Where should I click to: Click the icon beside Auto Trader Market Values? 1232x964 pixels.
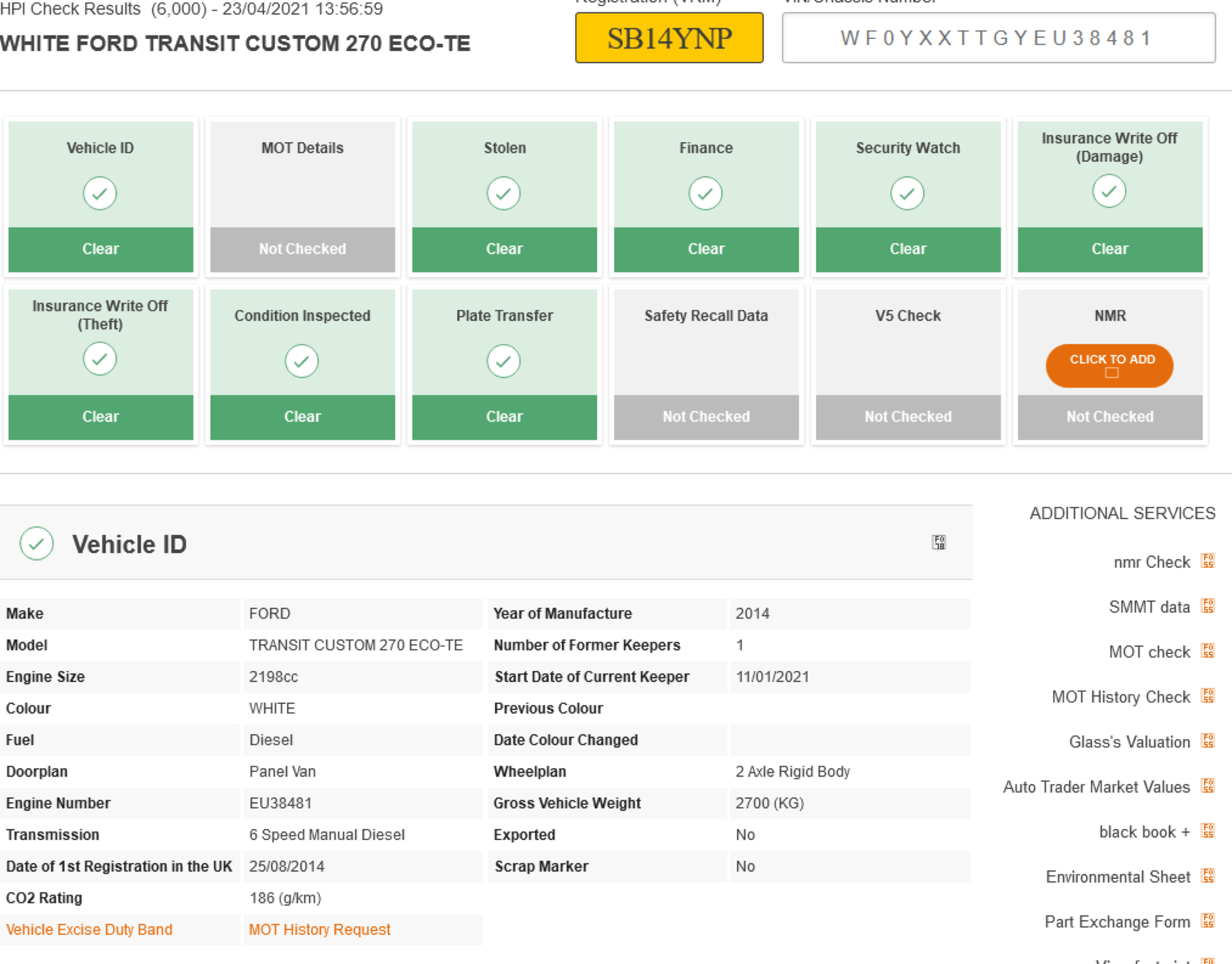coord(1208,786)
